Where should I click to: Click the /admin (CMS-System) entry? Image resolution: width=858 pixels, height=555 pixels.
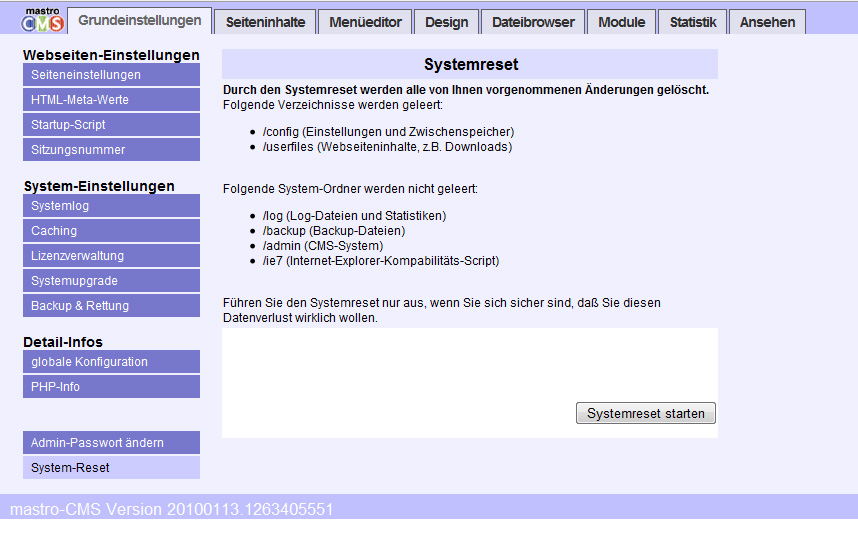click(323, 246)
